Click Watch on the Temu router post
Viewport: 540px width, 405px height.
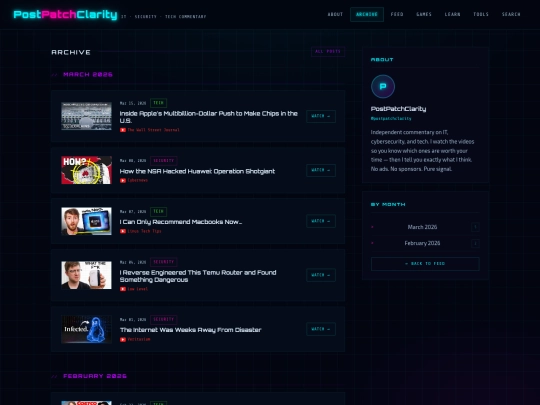[x=321, y=275]
